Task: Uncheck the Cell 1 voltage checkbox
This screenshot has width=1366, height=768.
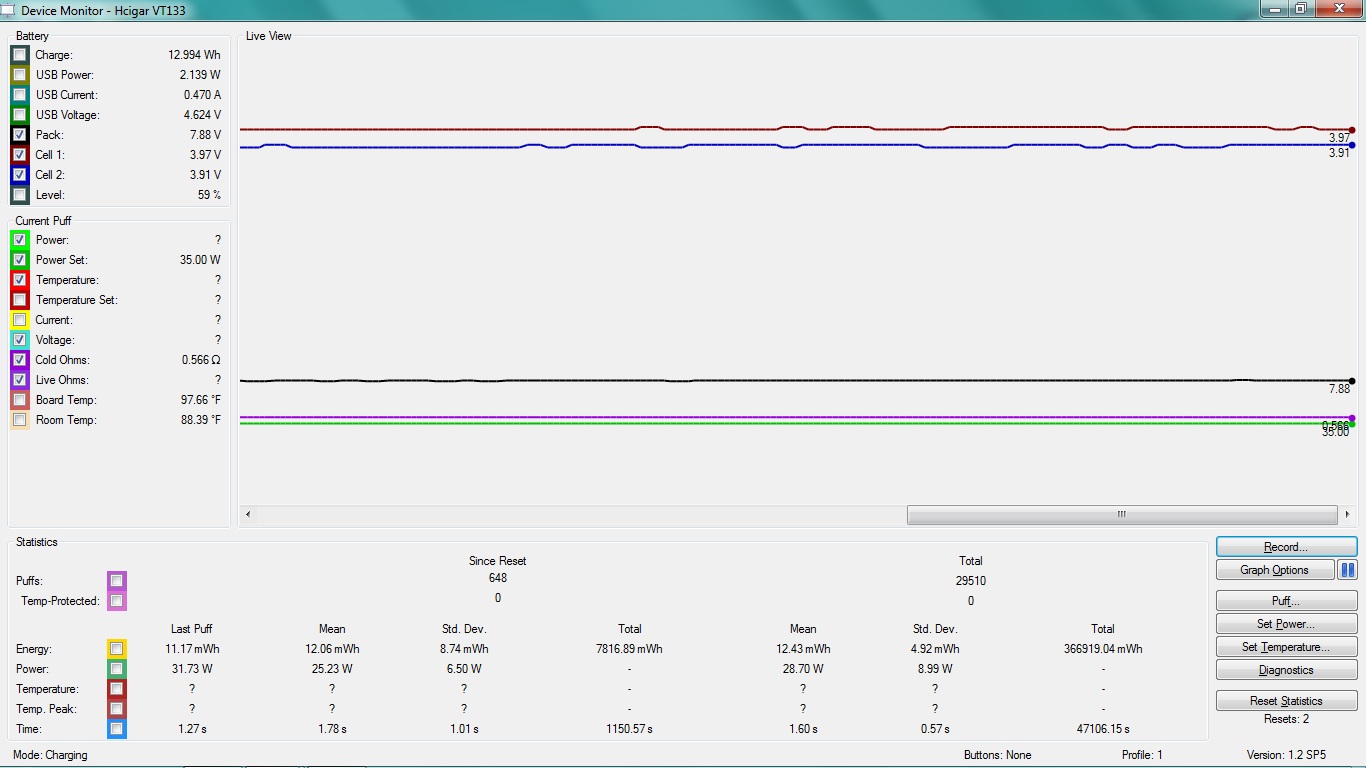Action: coord(20,155)
